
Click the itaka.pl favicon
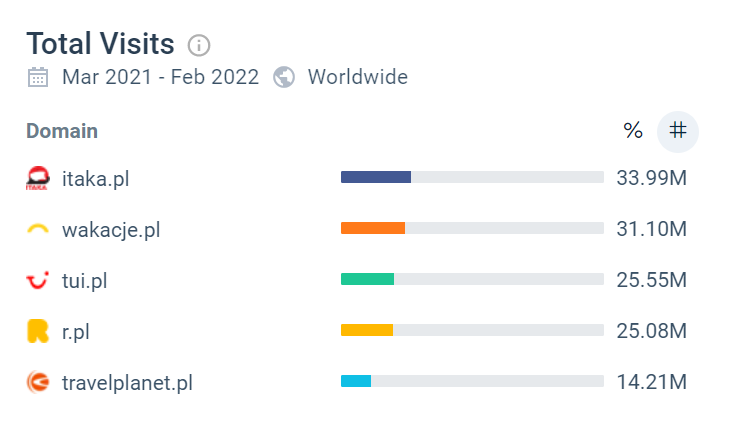(x=37, y=178)
